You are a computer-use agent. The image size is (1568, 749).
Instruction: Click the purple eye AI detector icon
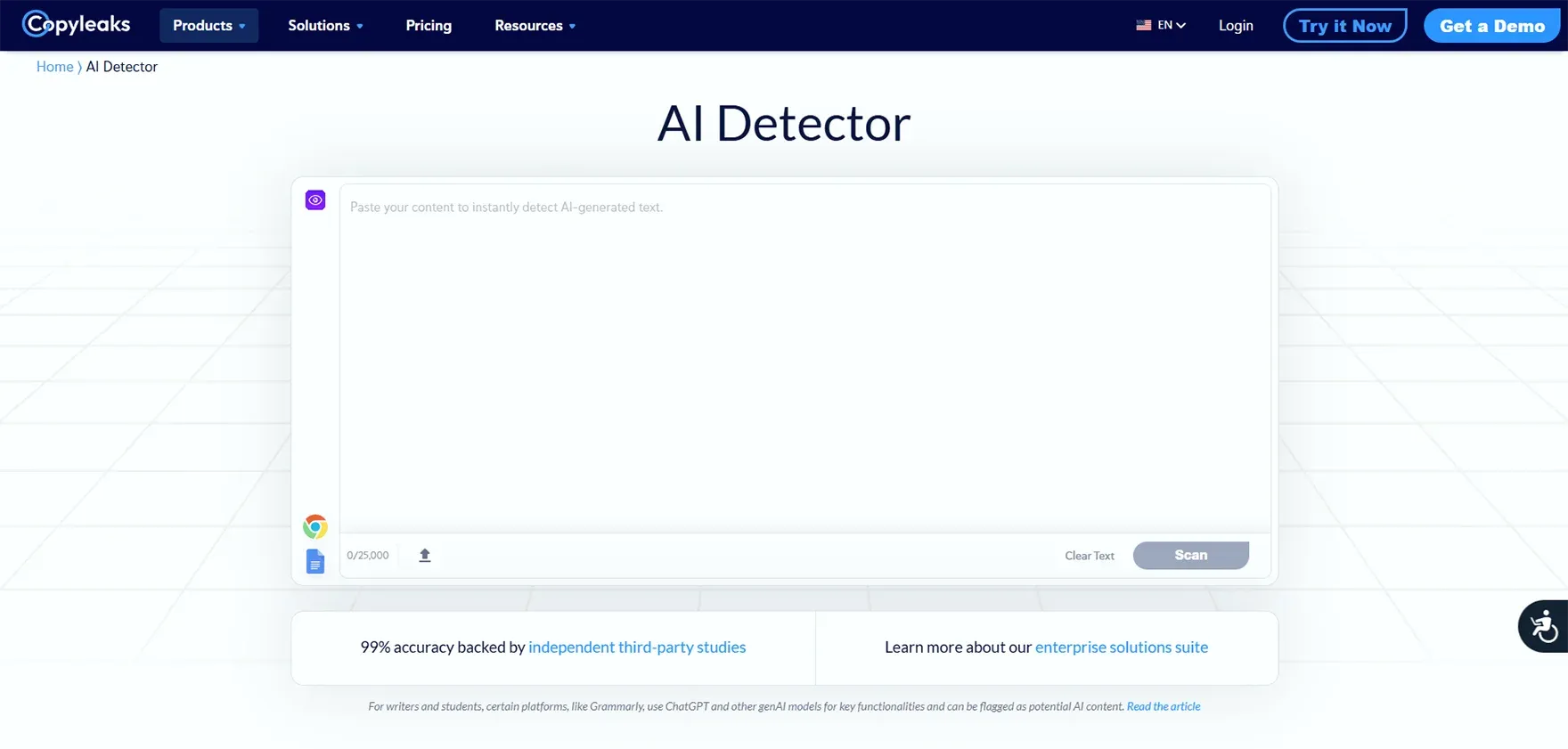point(315,200)
